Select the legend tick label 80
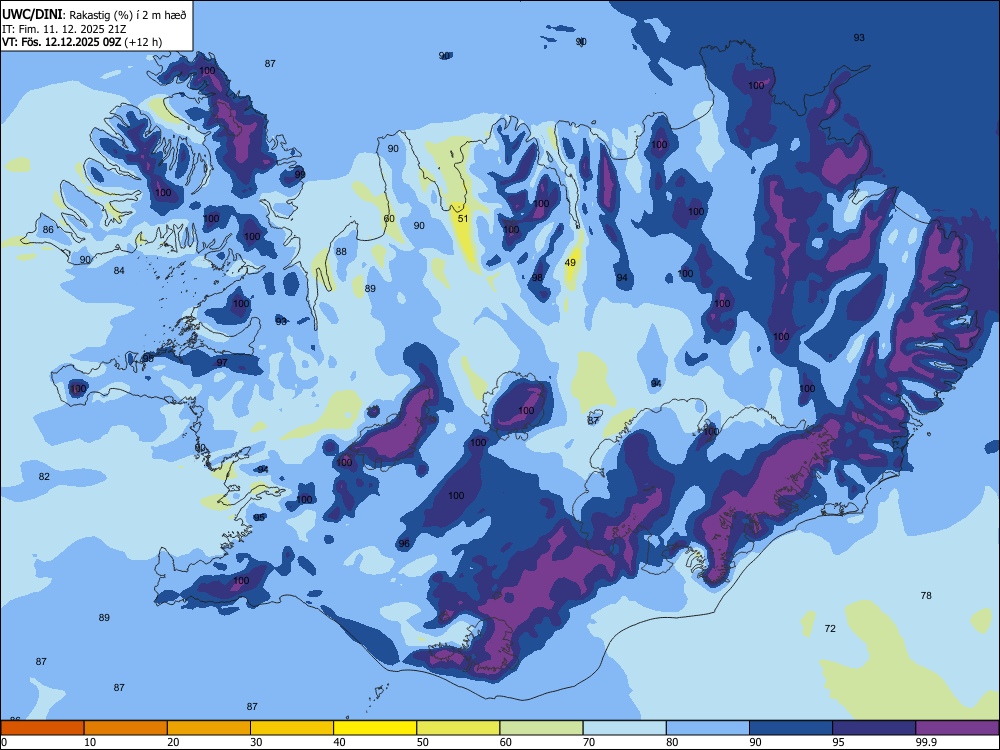Screen dimensions: 1000x750 click(672, 742)
